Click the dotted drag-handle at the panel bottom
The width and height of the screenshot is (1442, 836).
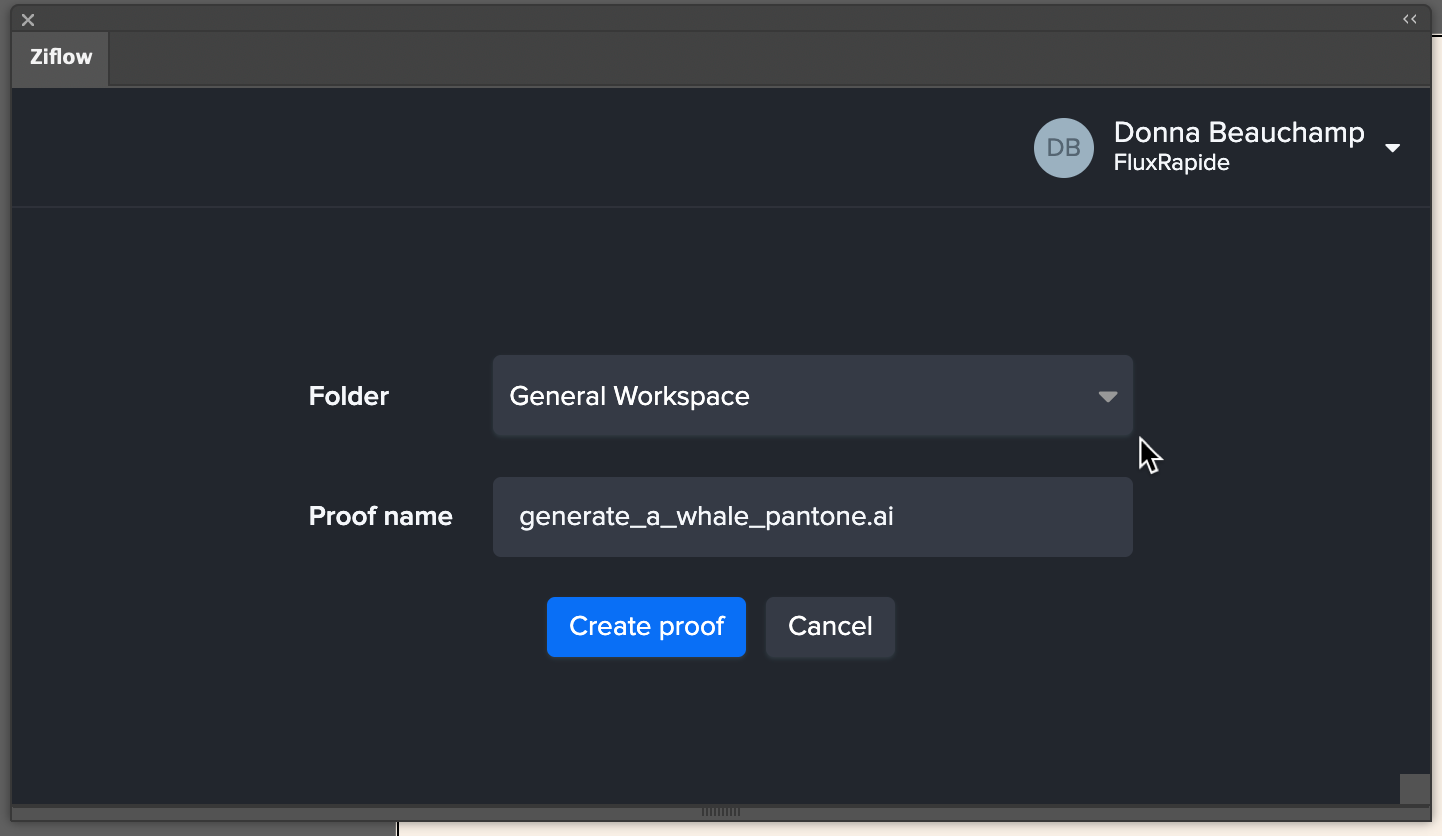tap(721, 812)
